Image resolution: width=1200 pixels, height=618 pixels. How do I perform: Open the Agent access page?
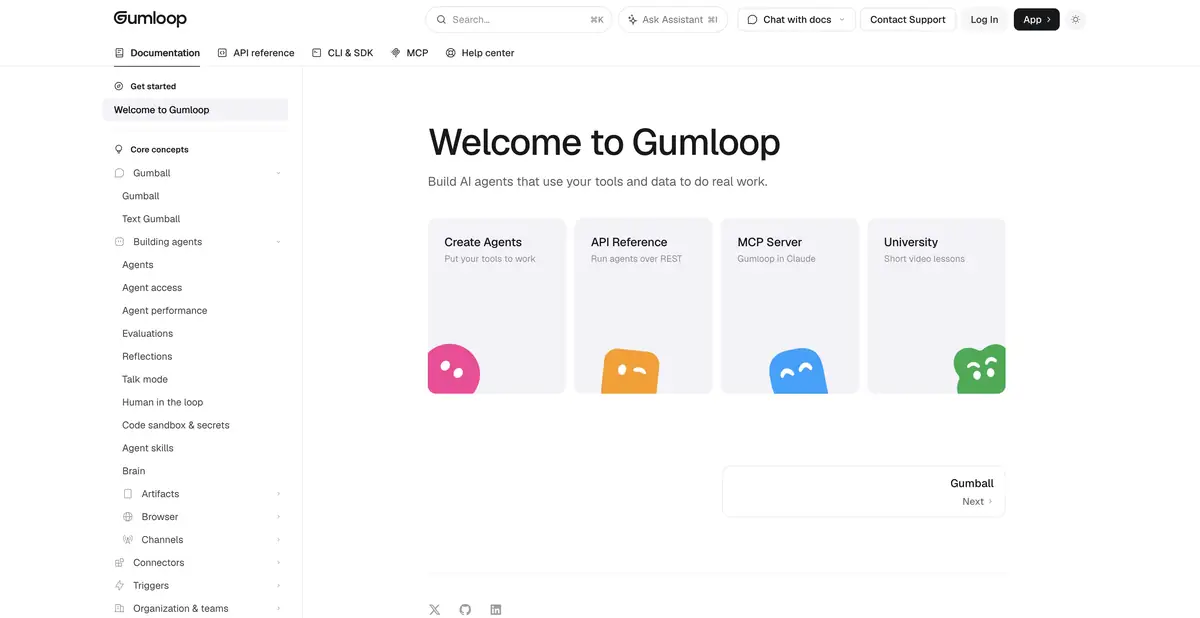click(x=152, y=288)
